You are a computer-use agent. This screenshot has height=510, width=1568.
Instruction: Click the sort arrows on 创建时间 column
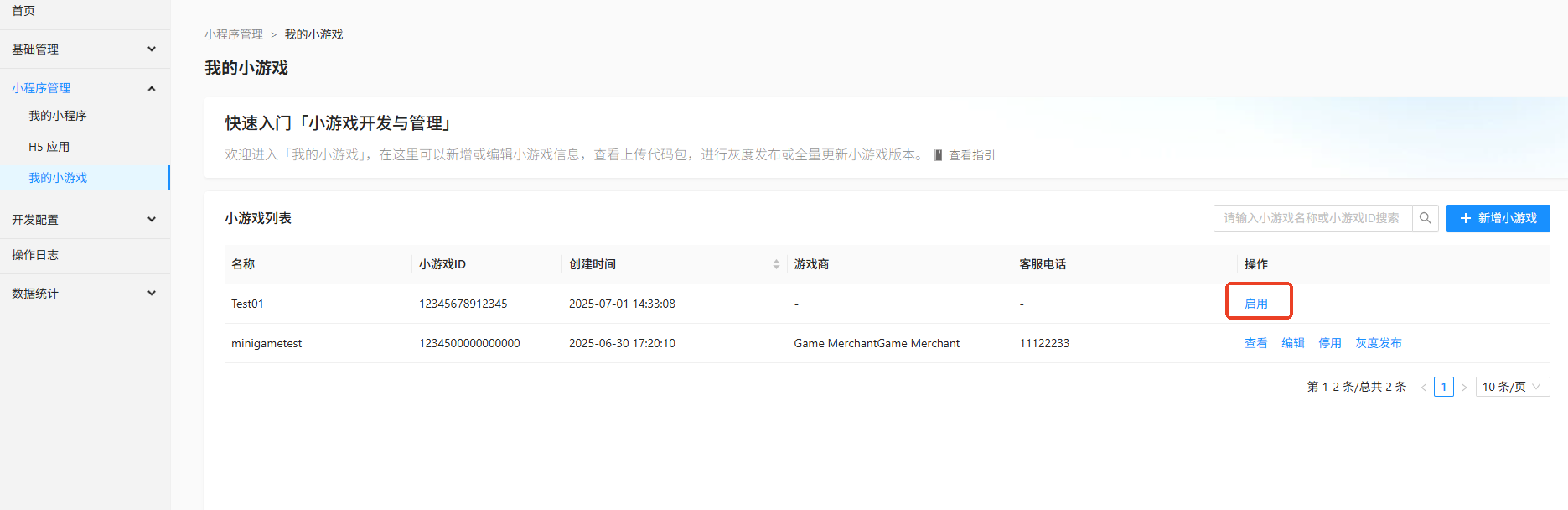tap(776, 264)
